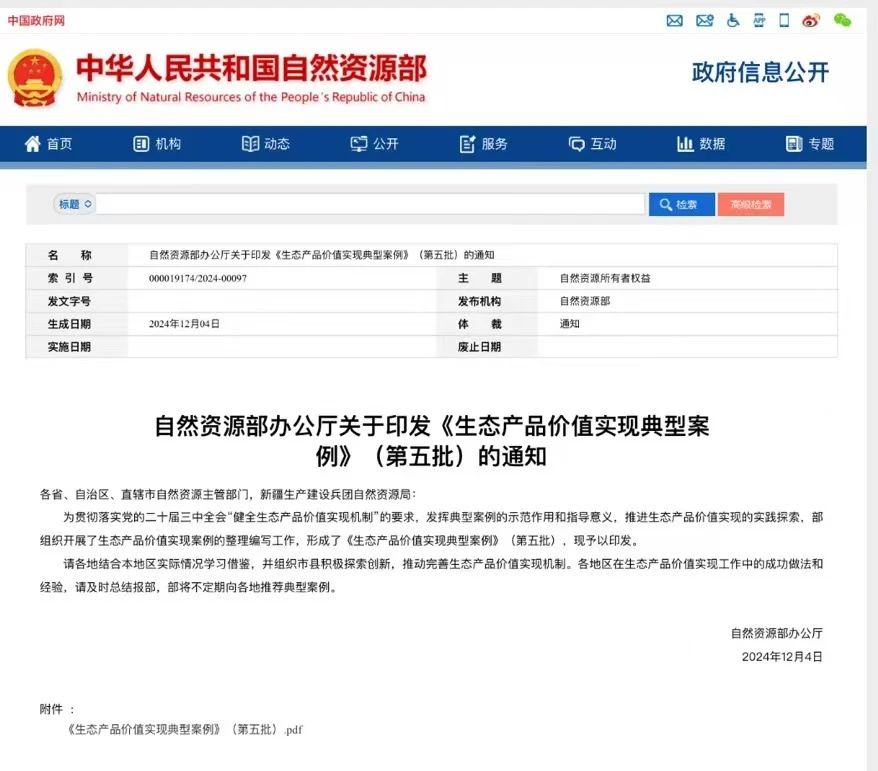Screen dimensions: 878x771
Task: Click the national emblem logo
Action: tap(35, 77)
